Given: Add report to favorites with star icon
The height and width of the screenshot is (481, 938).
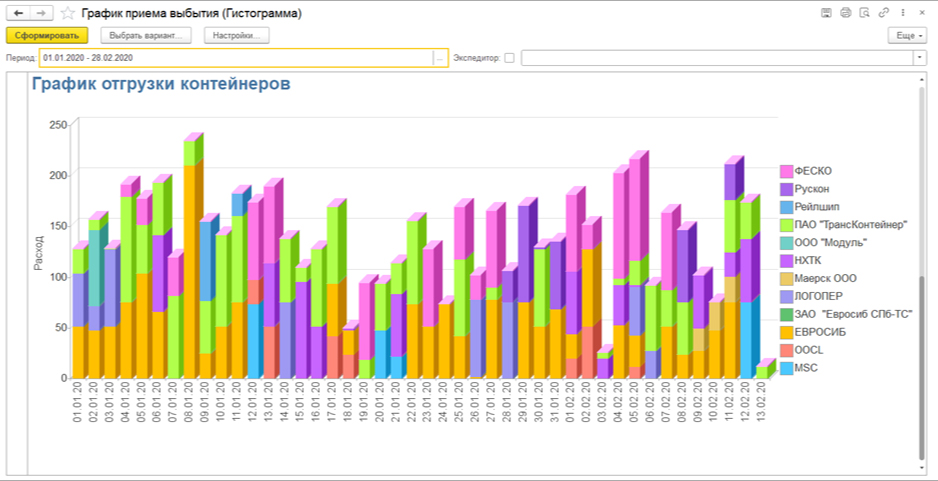Looking at the screenshot, I should click(67, 13).
